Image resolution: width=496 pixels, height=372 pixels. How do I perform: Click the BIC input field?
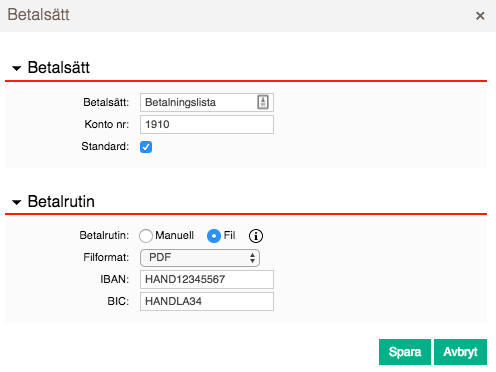click(x=207, y=301)
